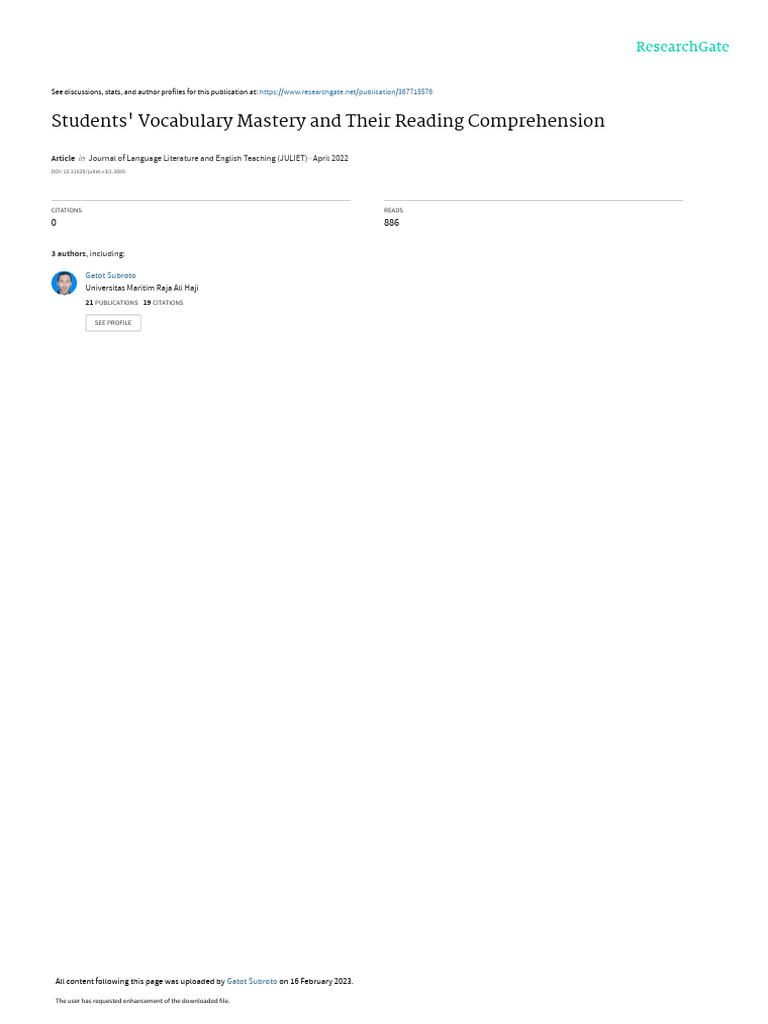Screen dimensions: 768x1024
Task: Click the Article type label
Action: [63, 158]
